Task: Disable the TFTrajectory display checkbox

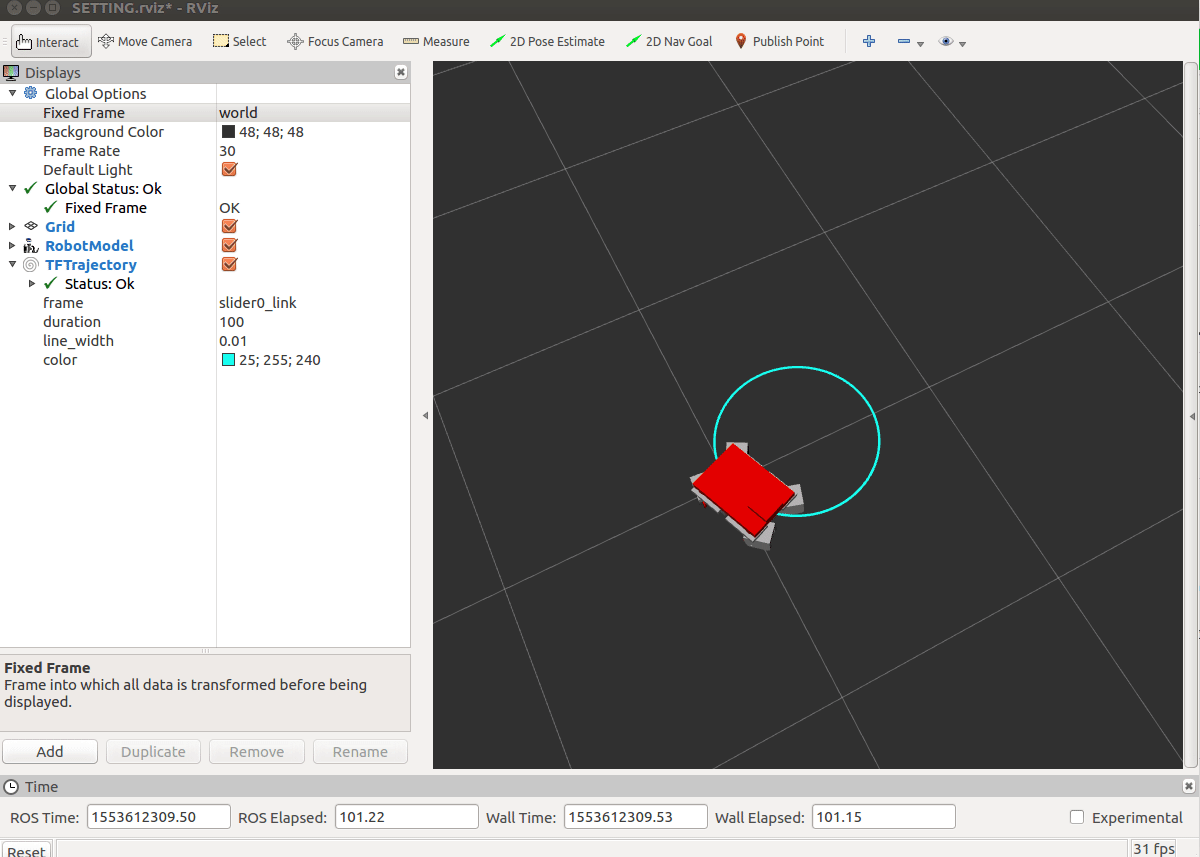Action: point(229,264)
